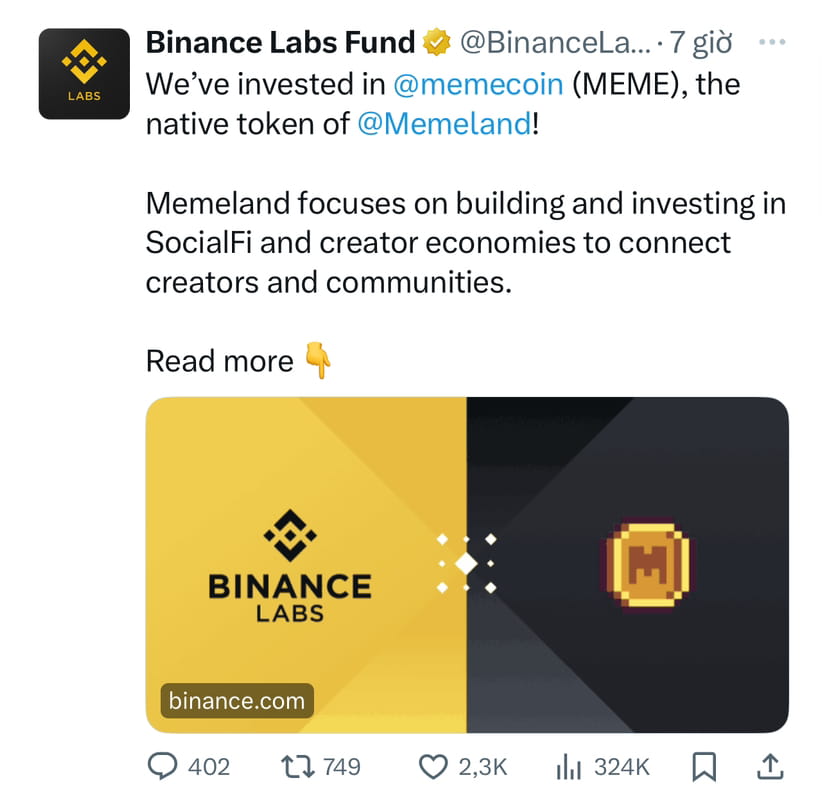Bookmark this tweet

coord(704,766)
